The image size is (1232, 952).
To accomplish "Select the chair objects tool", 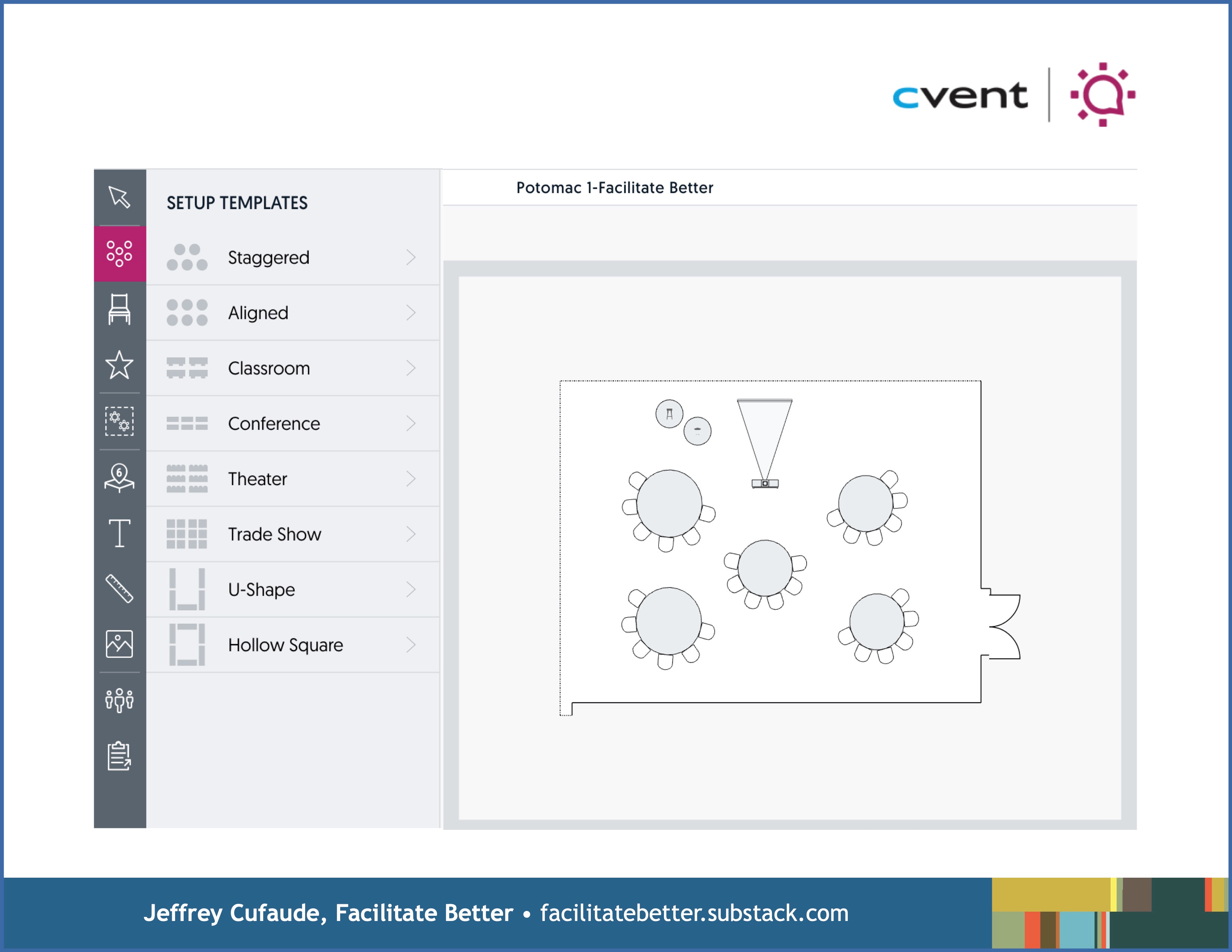I will (x=119, y=309).
